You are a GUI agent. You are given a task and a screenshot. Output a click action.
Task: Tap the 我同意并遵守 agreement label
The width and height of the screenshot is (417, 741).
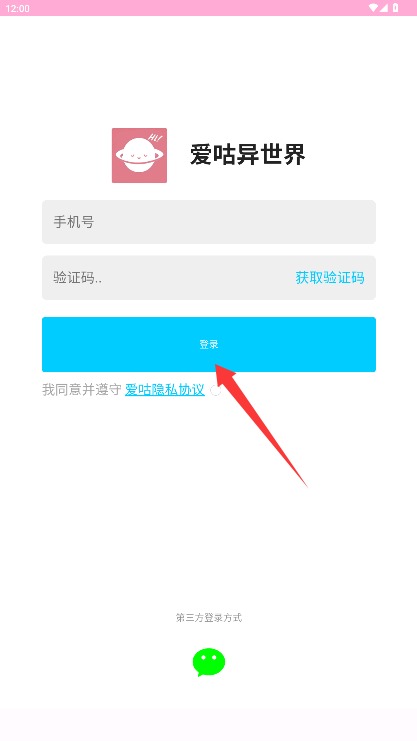pyautogui.click(x=82, y=390)
